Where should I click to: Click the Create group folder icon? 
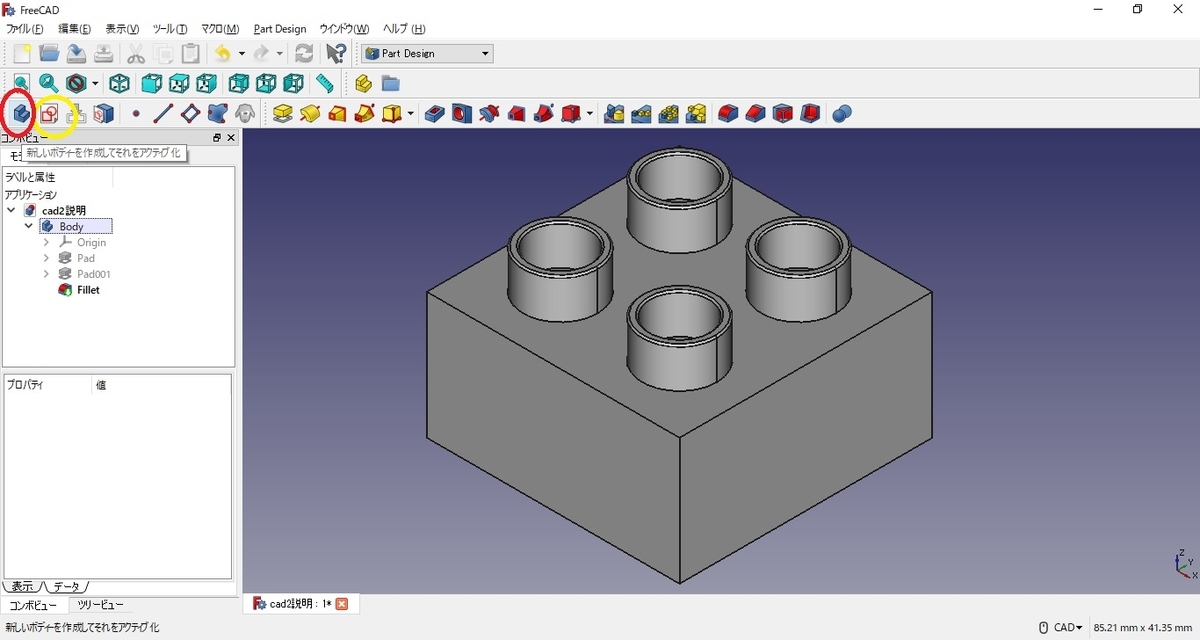coord(390,83)
